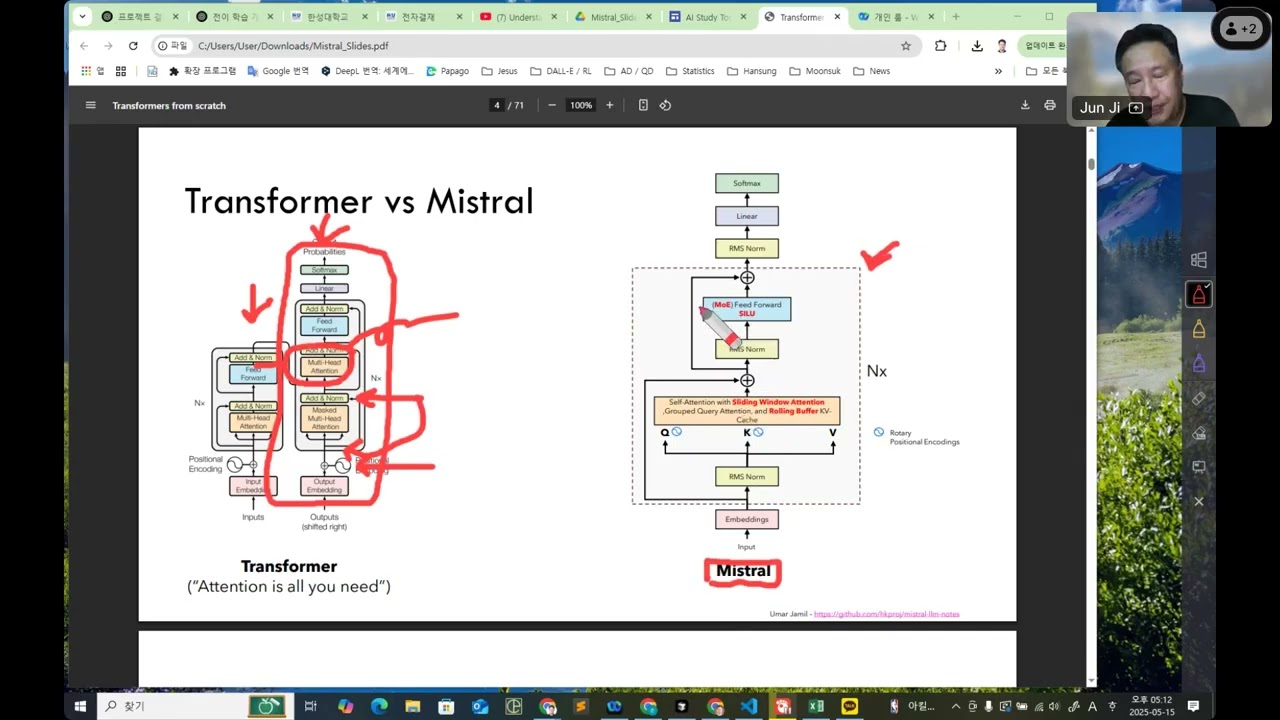Open the Papago bookmark
The width and height of the screenshot is (1280, 720).
(447, 71)
